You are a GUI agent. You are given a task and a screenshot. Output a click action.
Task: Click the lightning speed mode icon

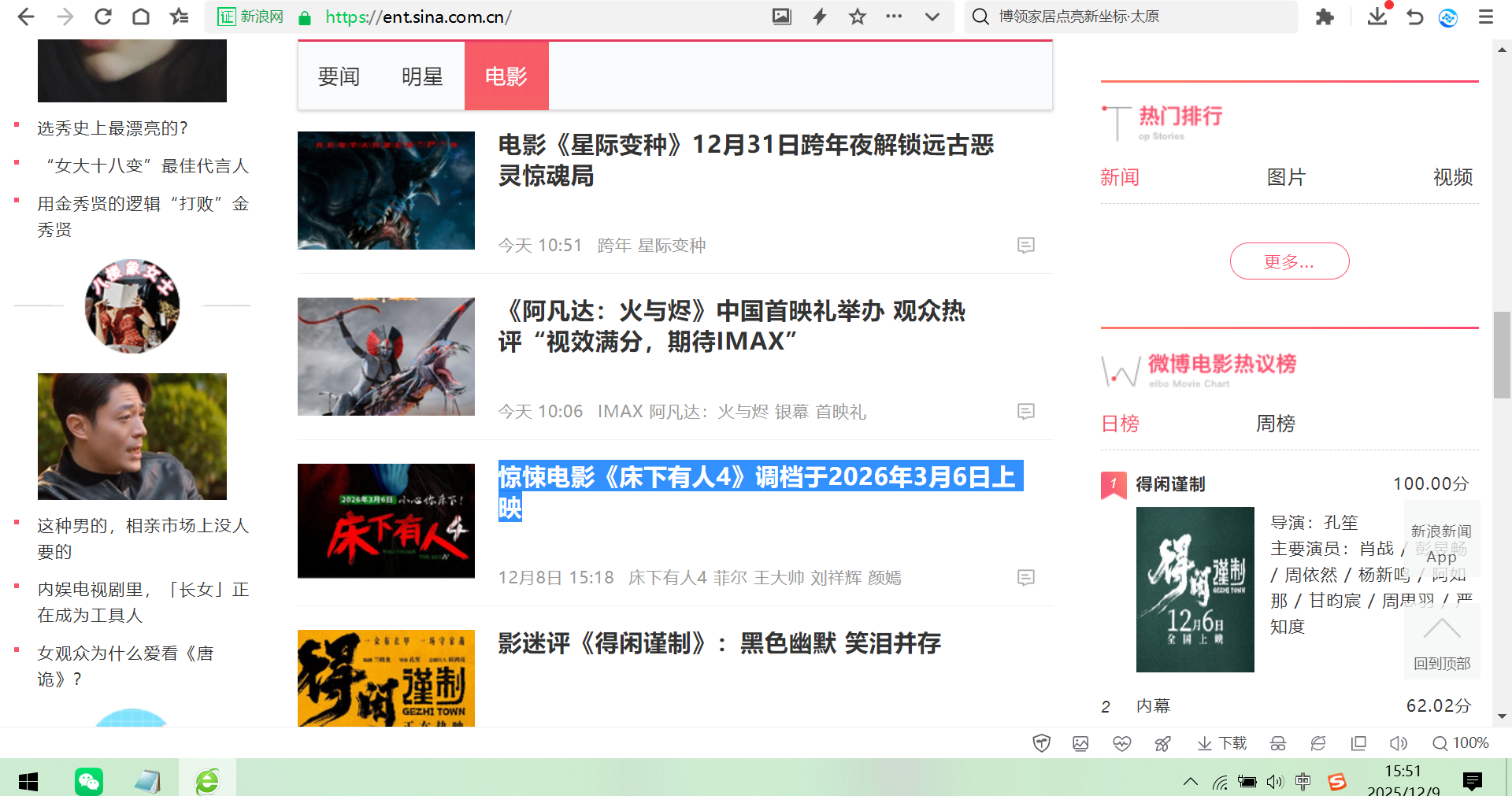(820, 17)
